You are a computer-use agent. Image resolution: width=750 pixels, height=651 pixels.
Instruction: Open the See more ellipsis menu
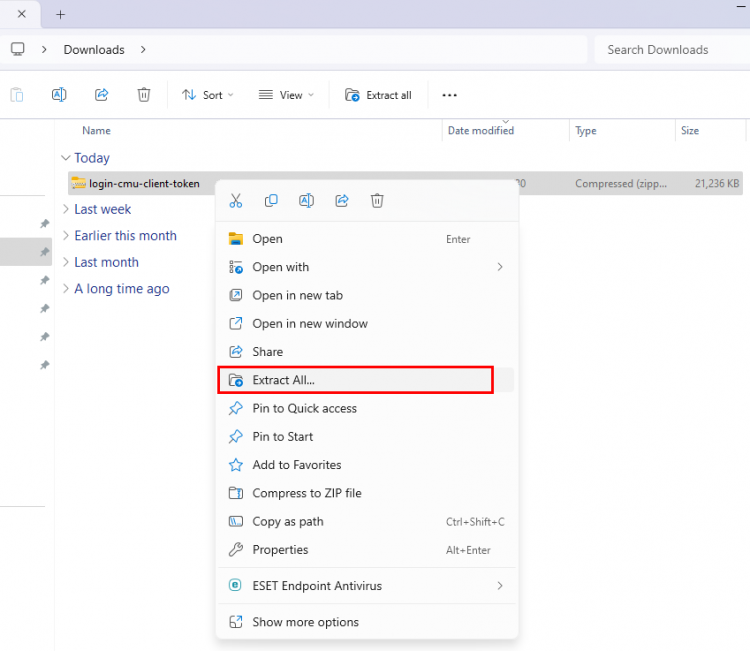449,95
